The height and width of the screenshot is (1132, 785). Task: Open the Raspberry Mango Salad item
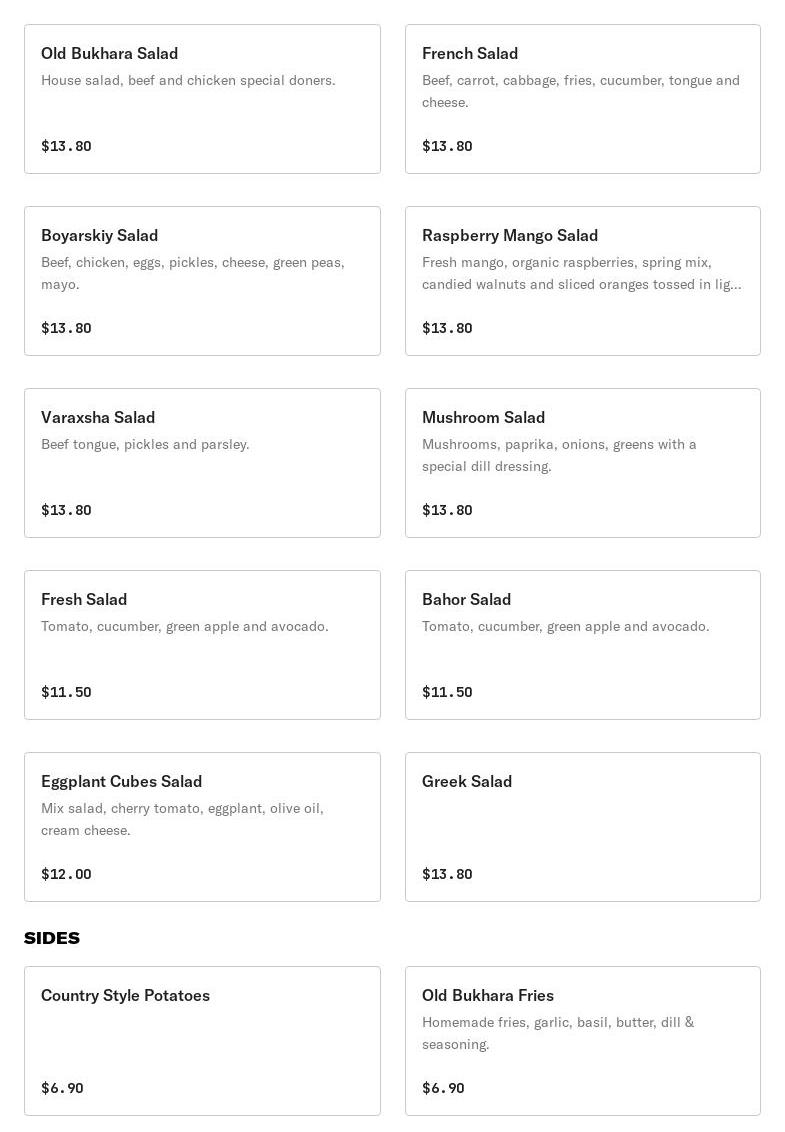[x=582, y=281]
